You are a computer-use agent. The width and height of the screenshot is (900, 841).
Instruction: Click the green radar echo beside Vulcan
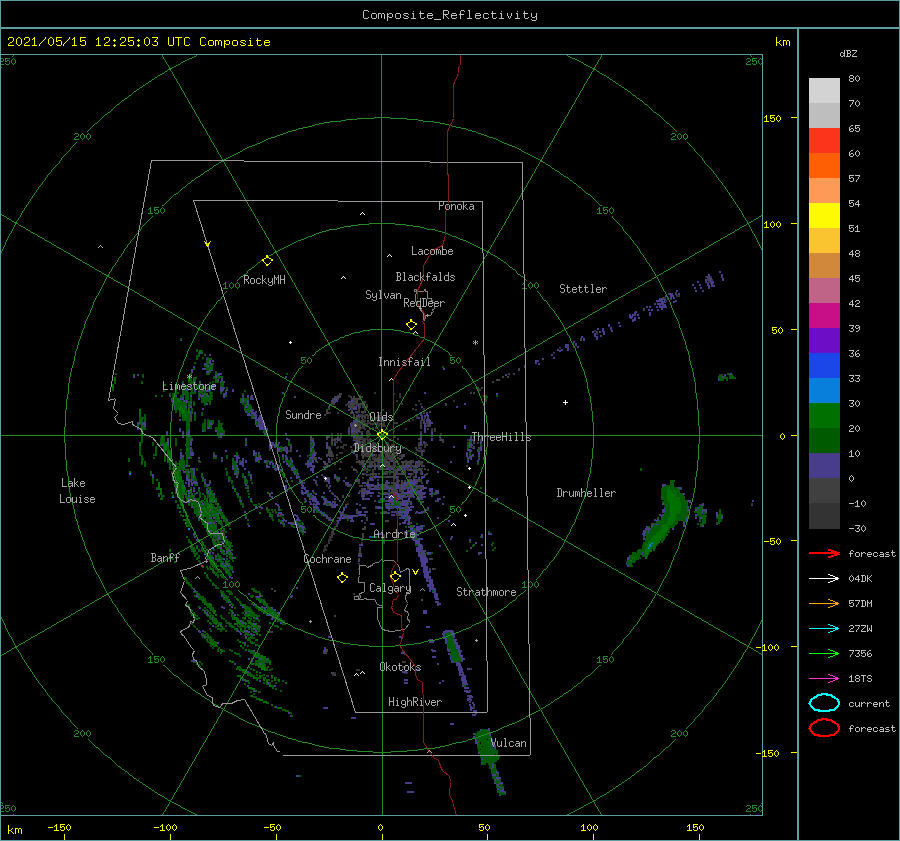(x=487, y=746)
